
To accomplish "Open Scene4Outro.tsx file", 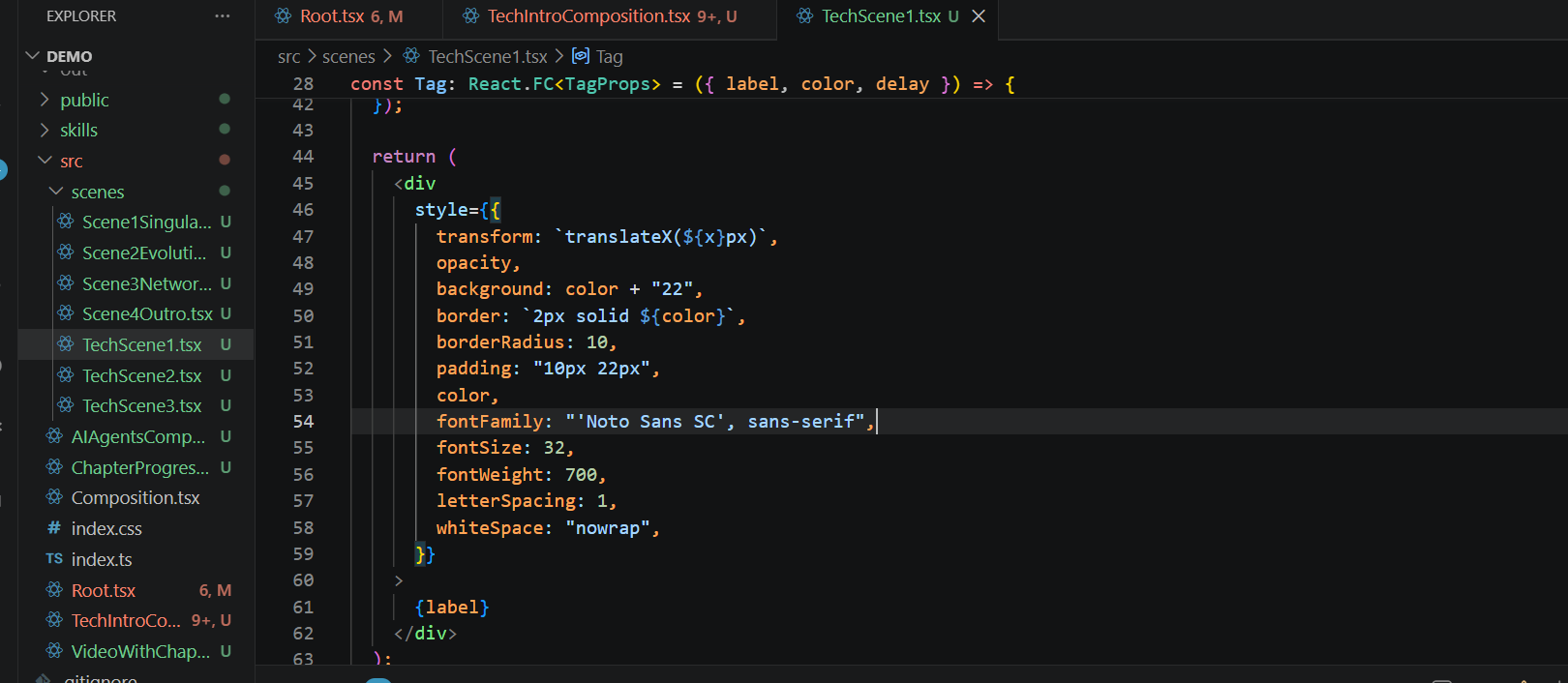I will coord(147,313).
